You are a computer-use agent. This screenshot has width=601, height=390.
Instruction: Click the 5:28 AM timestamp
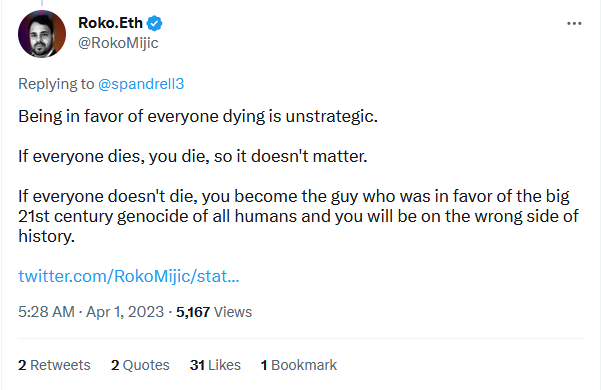(x=46, y=312)
